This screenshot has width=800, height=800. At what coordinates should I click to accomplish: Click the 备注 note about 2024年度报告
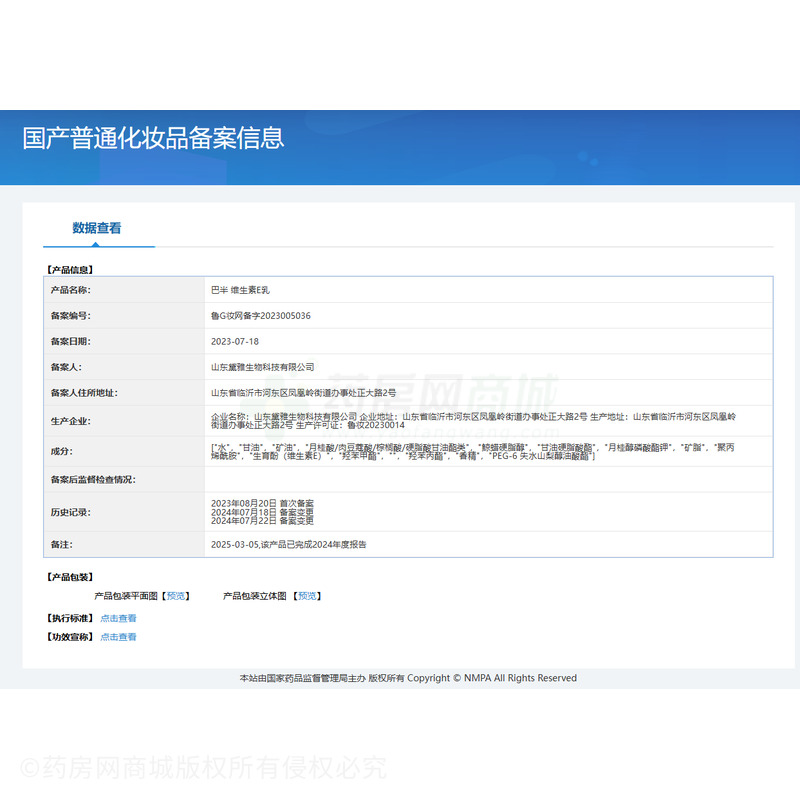[288, 545]
